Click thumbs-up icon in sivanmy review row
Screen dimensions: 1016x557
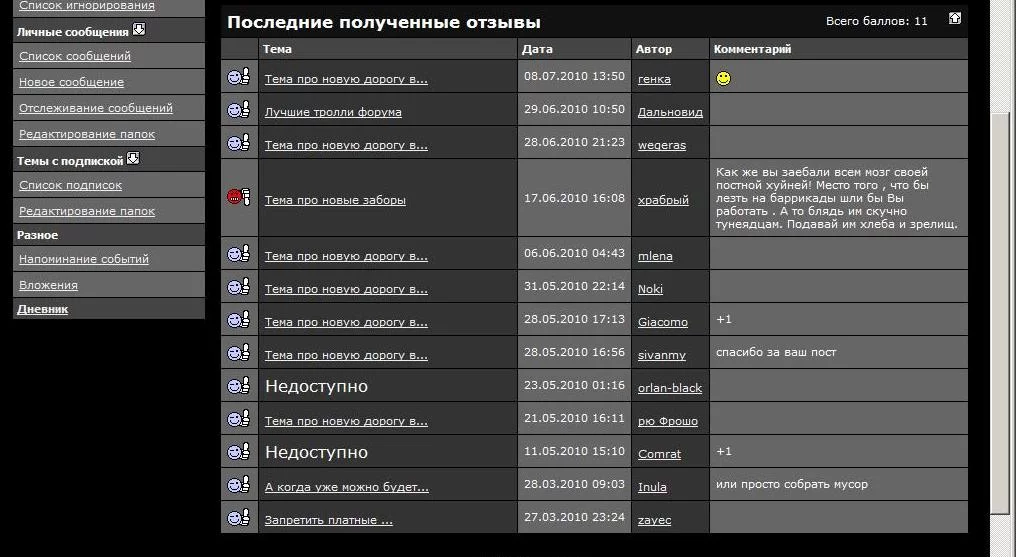239,353
